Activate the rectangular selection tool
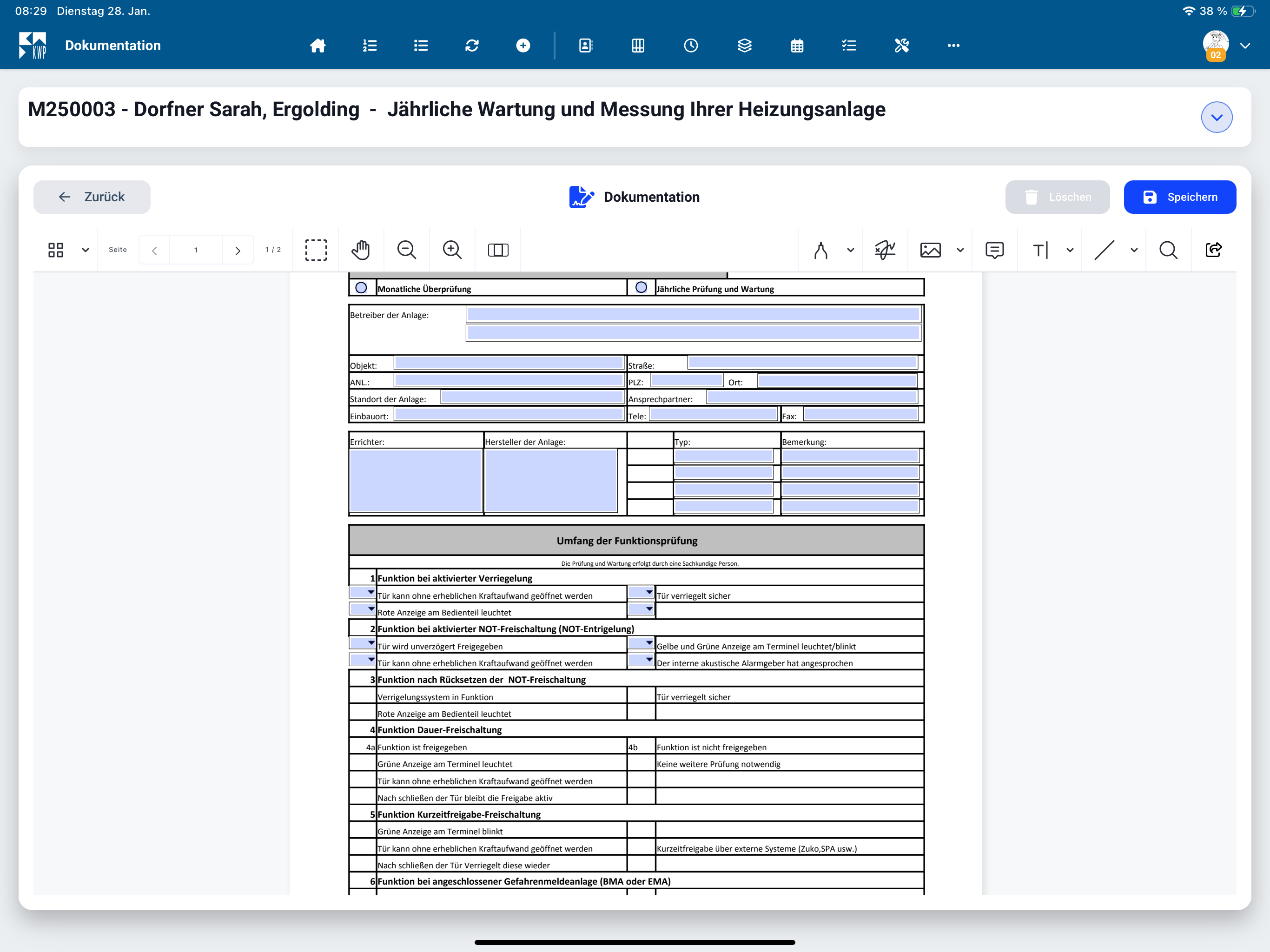 [x=316, y=250]
